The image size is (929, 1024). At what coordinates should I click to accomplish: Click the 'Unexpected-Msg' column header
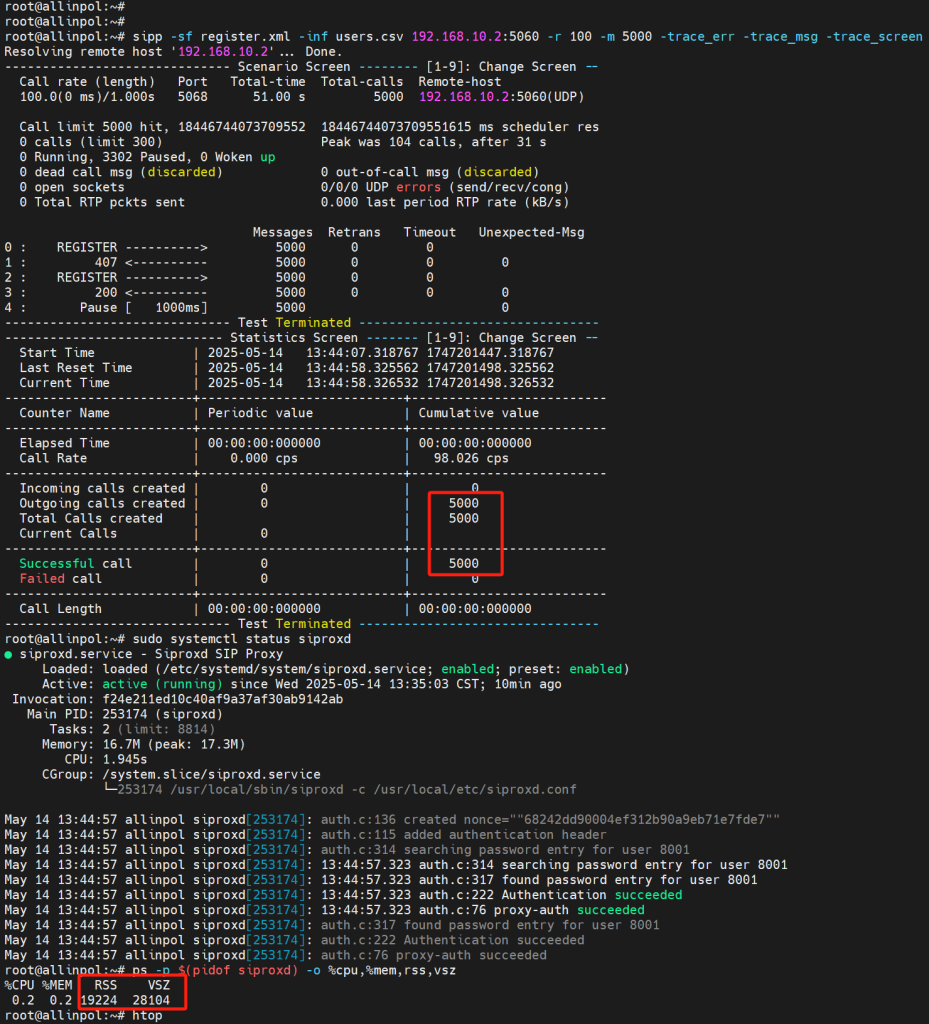pyautogui.click(x=531, y=232)
